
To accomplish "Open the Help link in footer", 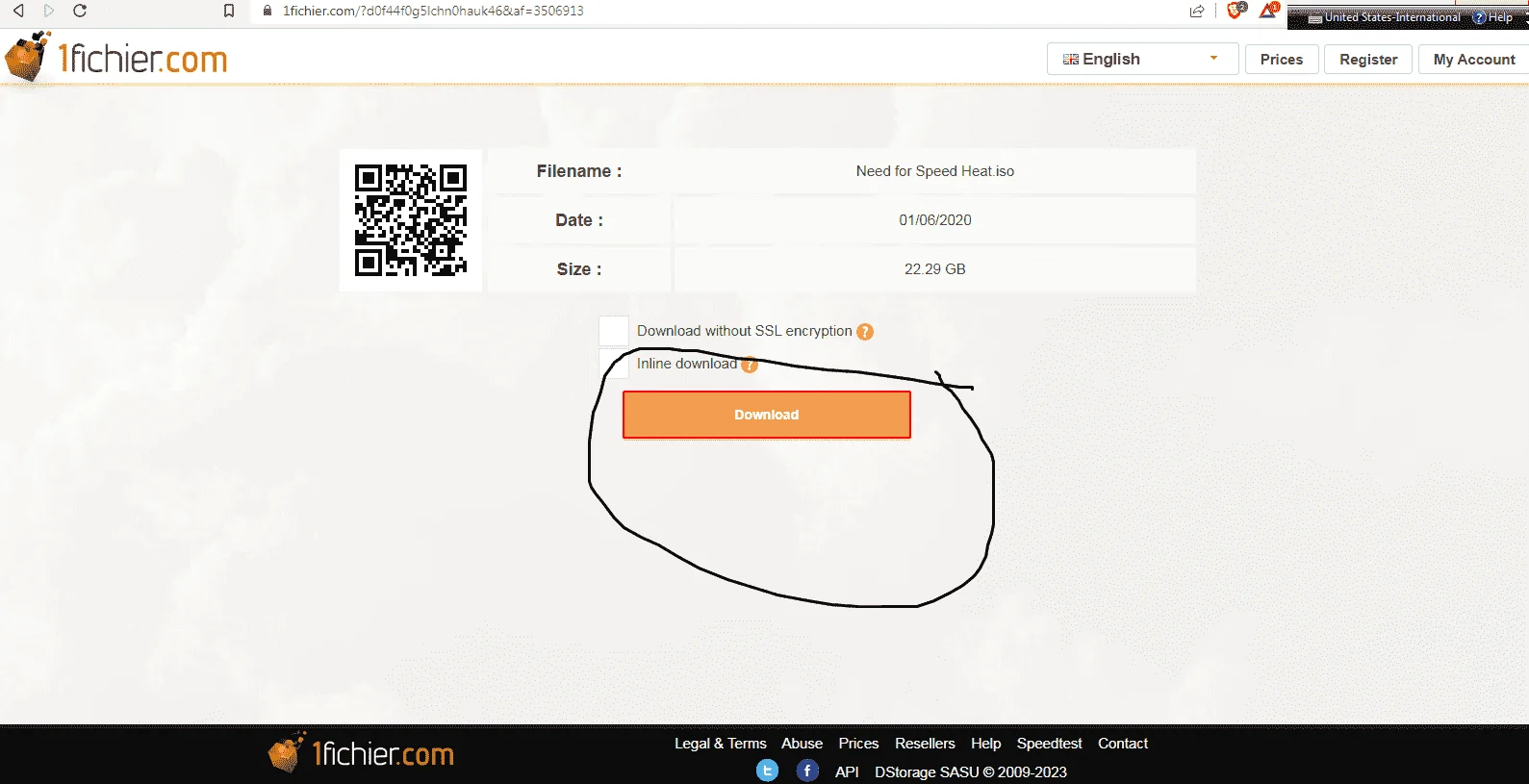I will [985, 744].
